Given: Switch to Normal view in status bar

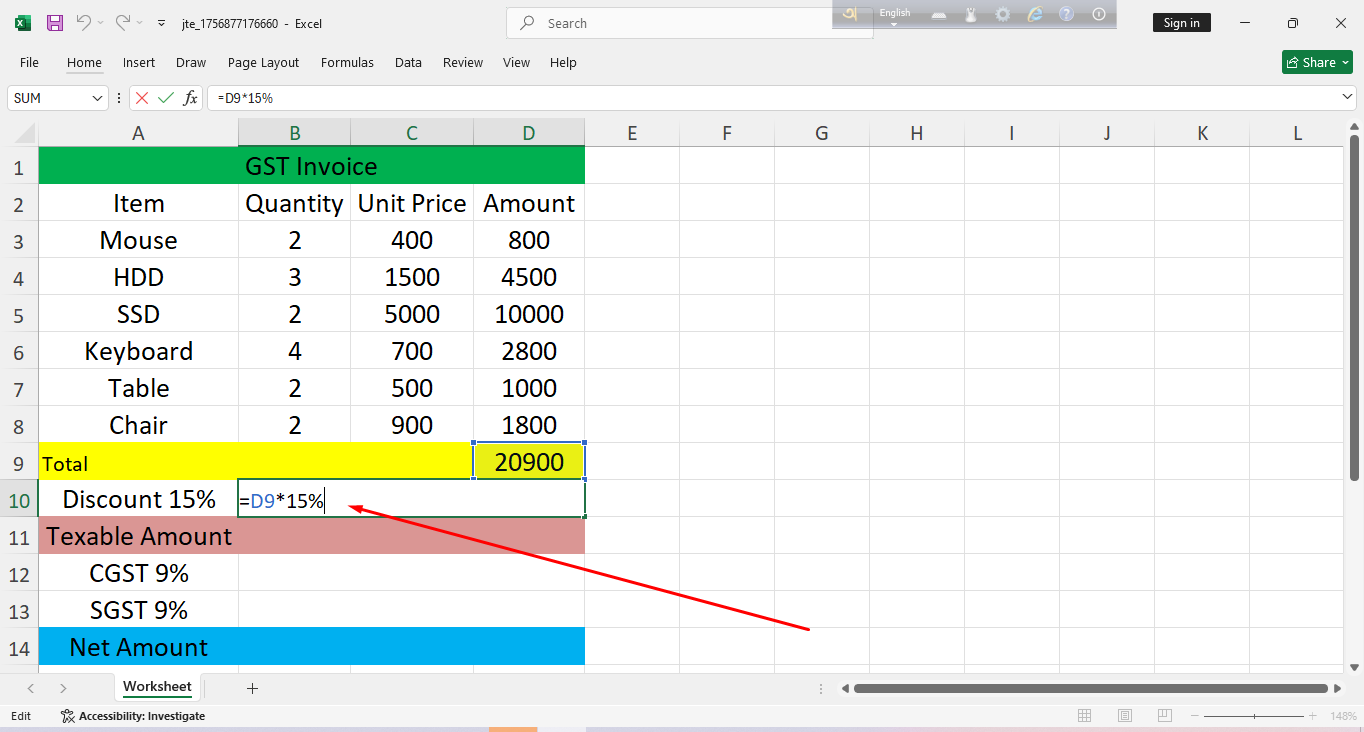Looking at the screenshot, I should [1085, 716].
